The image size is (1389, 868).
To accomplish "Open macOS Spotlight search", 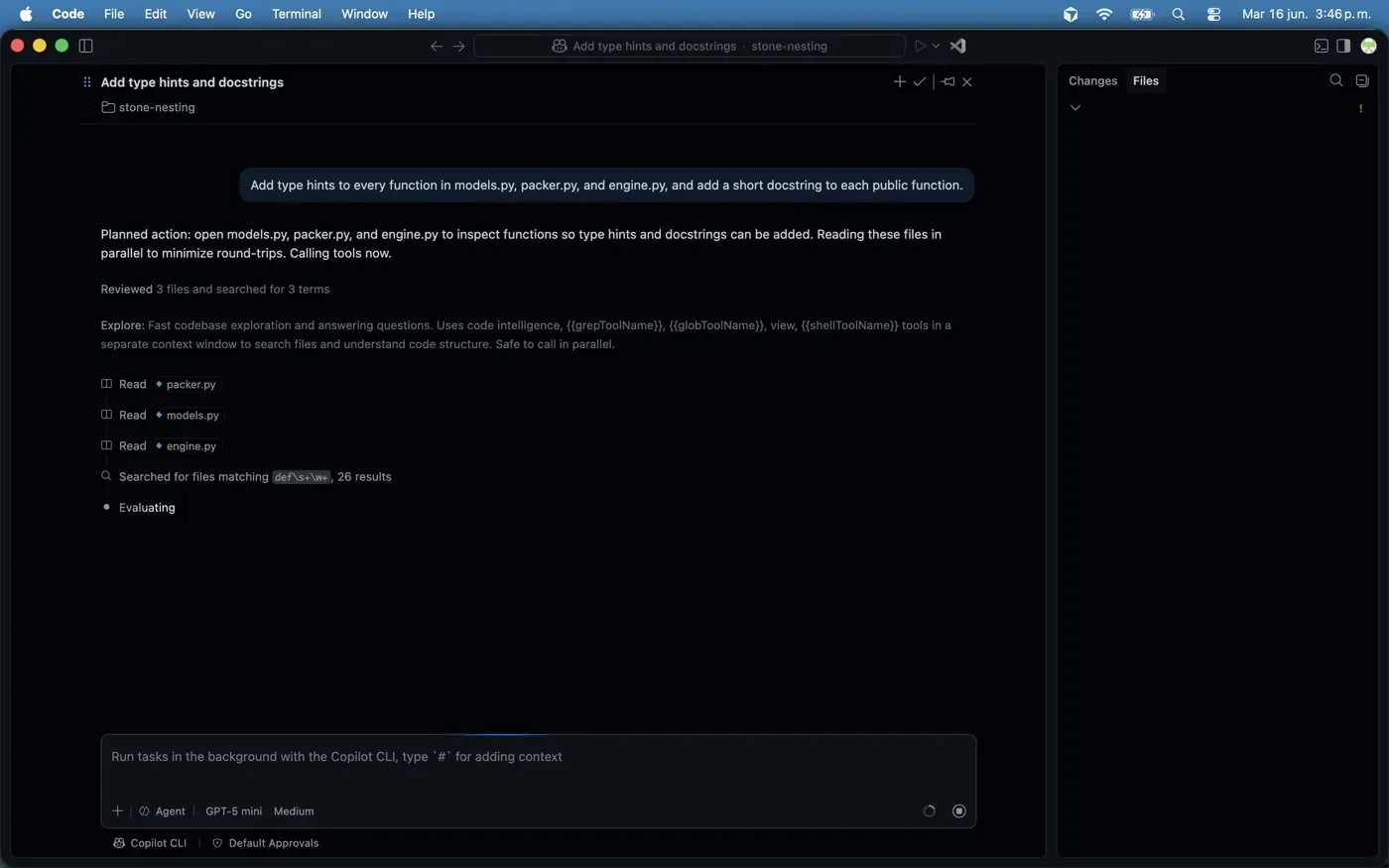I will click(1179, 14).
